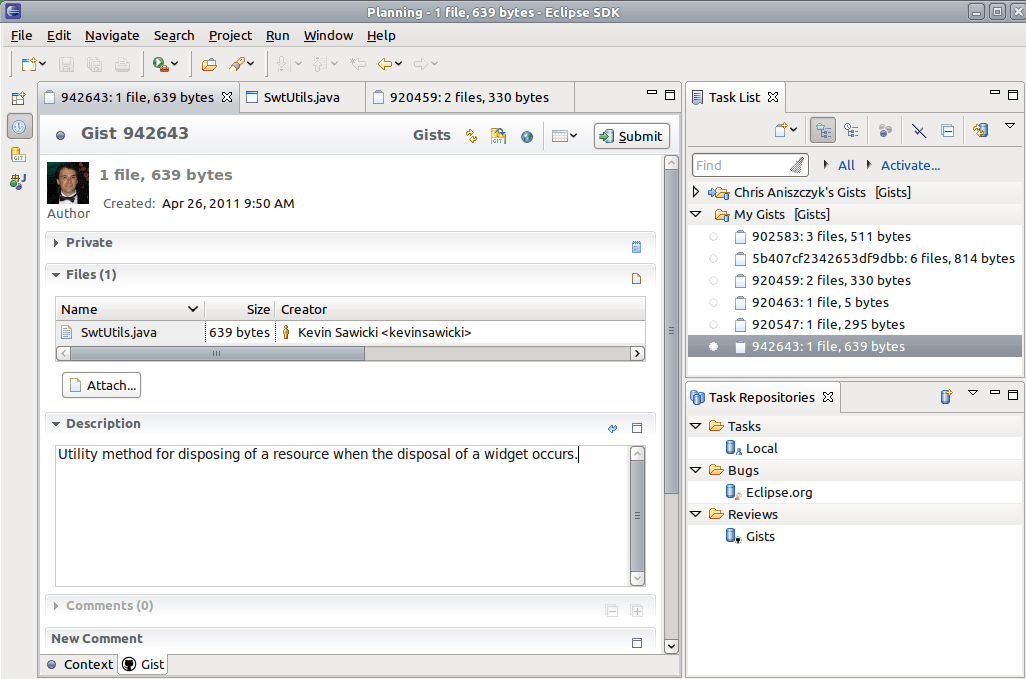Switch to the SwtUtils.java editor tab
The image size is (1026, 679).
click(x=301, y=97)
